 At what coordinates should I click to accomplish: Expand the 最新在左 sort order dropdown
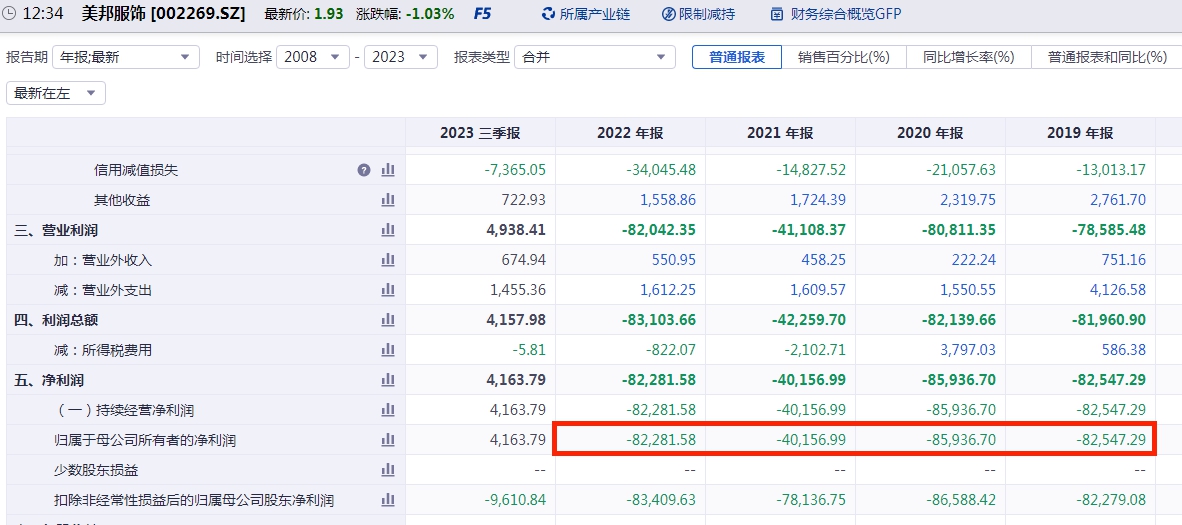coord(56,93)
